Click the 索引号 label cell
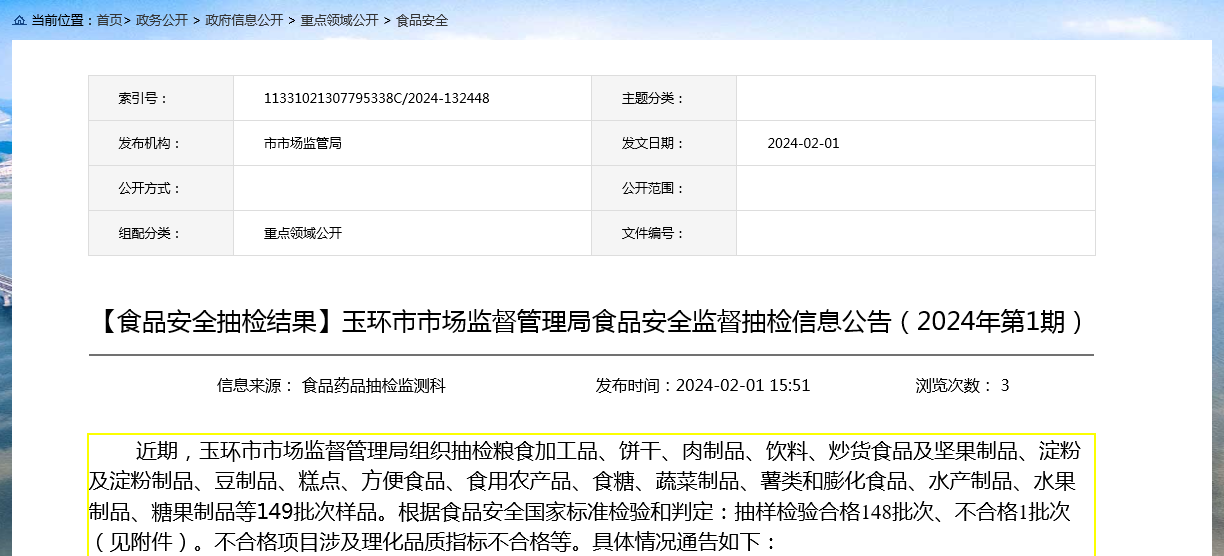Screen dimensions: 1224x556 click(144, 98)
